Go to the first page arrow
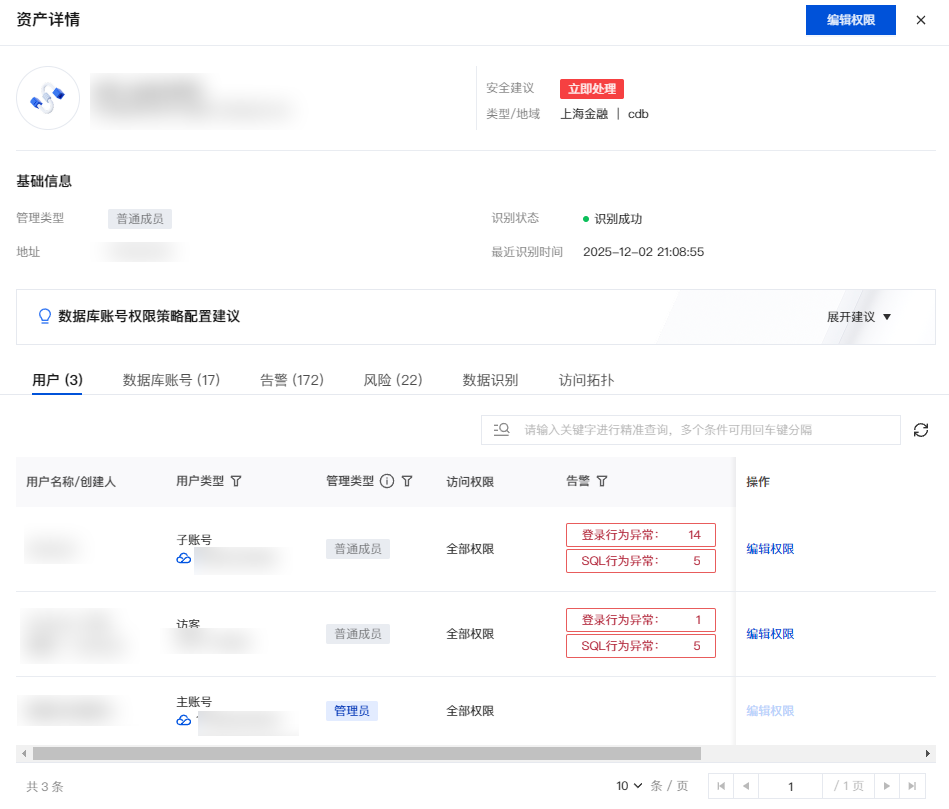Screen dimensions: 949x809 tap(720, 786)
